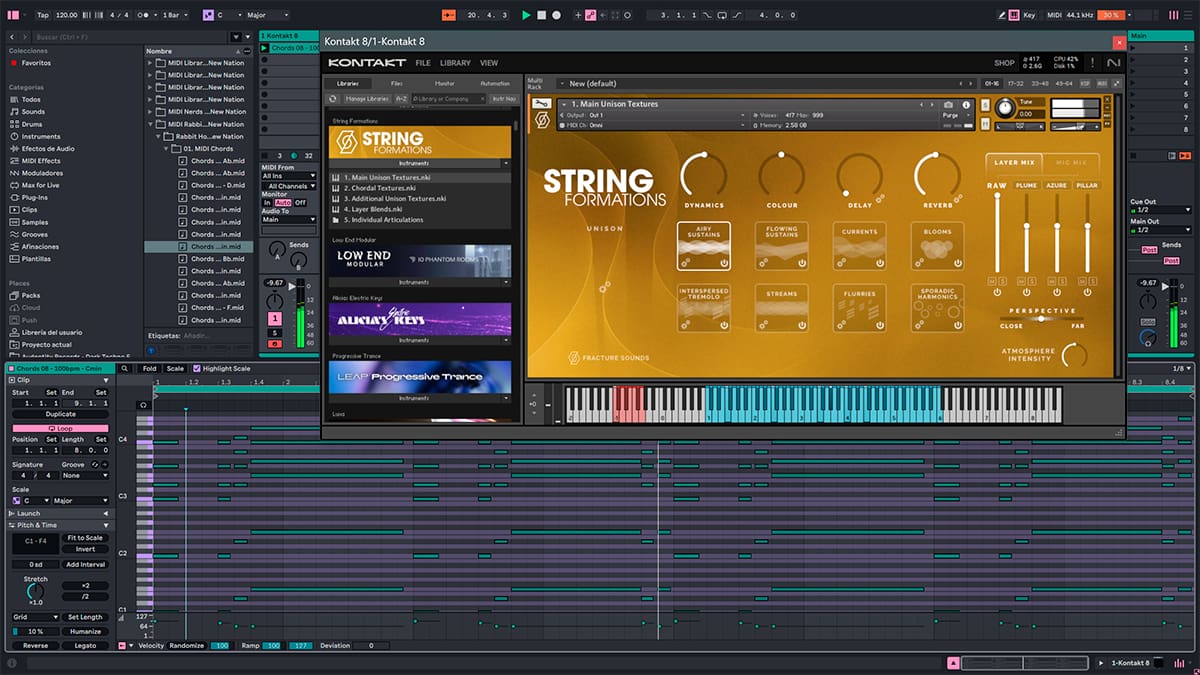Select the Airy Sustains texture pad
The width and height of the screenshot is (1200, 675).
pyautogui.click(x=703, y=246)
